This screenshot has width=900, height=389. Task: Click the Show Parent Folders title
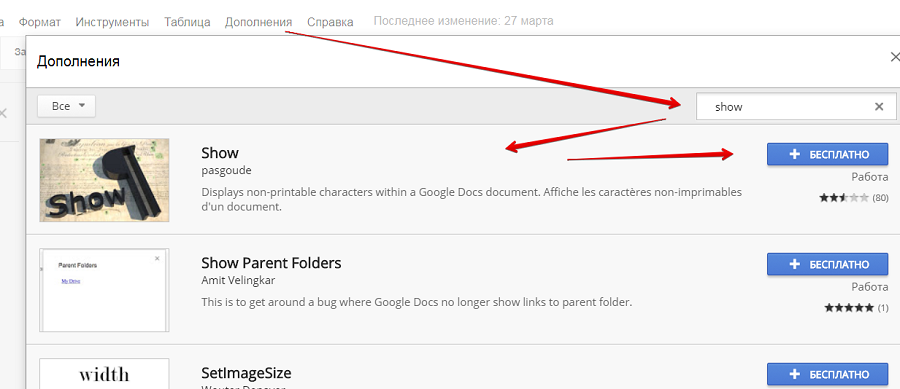[x=271, y=263]
